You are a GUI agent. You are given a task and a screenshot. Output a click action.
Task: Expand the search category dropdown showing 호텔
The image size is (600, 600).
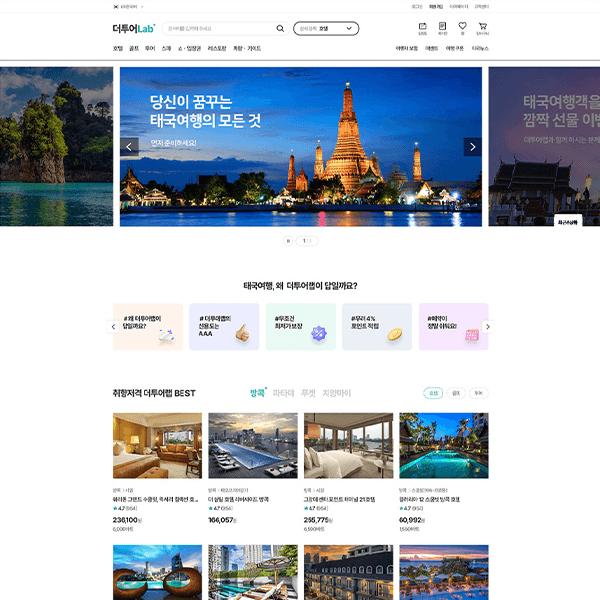coord(326,28)
